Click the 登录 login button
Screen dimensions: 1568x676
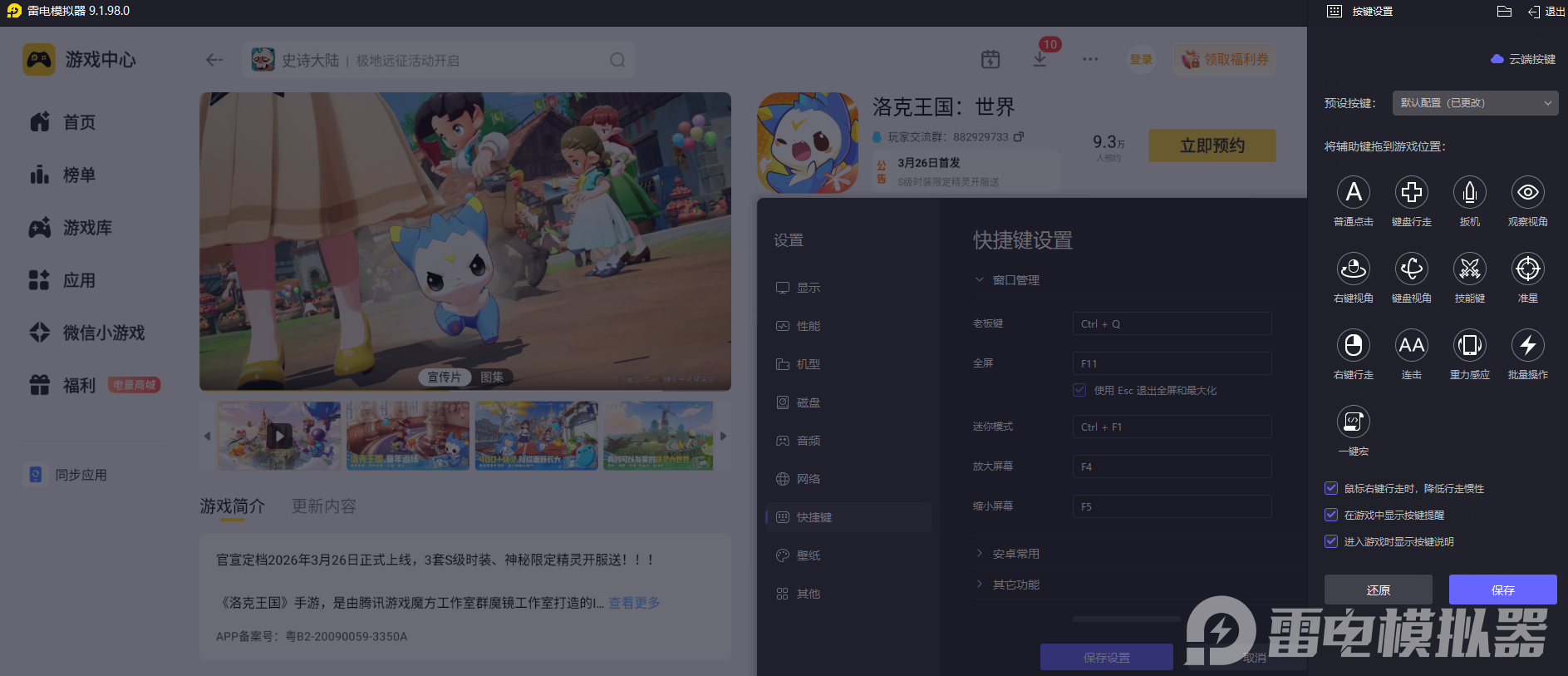pos(1141,60)
